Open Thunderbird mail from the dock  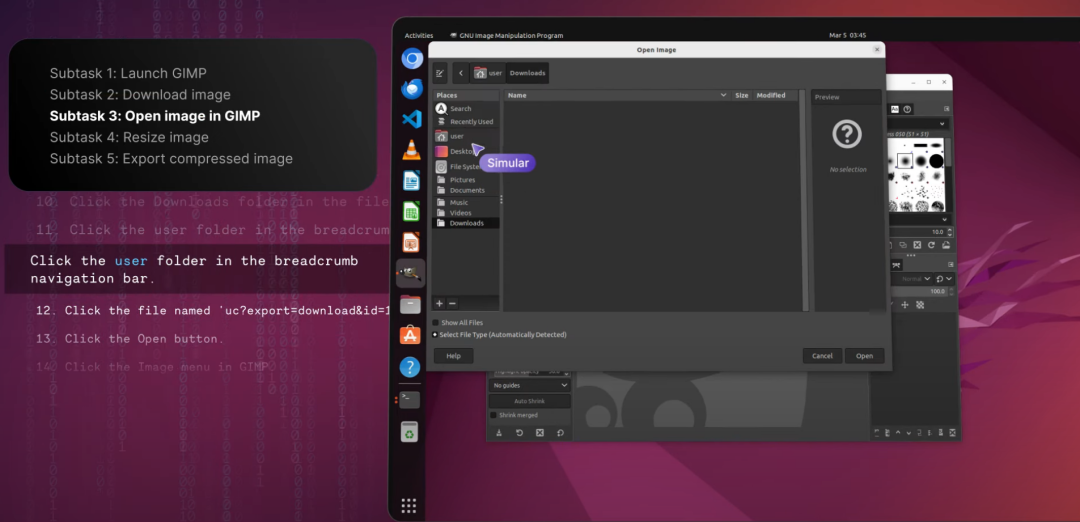point(411,89)
